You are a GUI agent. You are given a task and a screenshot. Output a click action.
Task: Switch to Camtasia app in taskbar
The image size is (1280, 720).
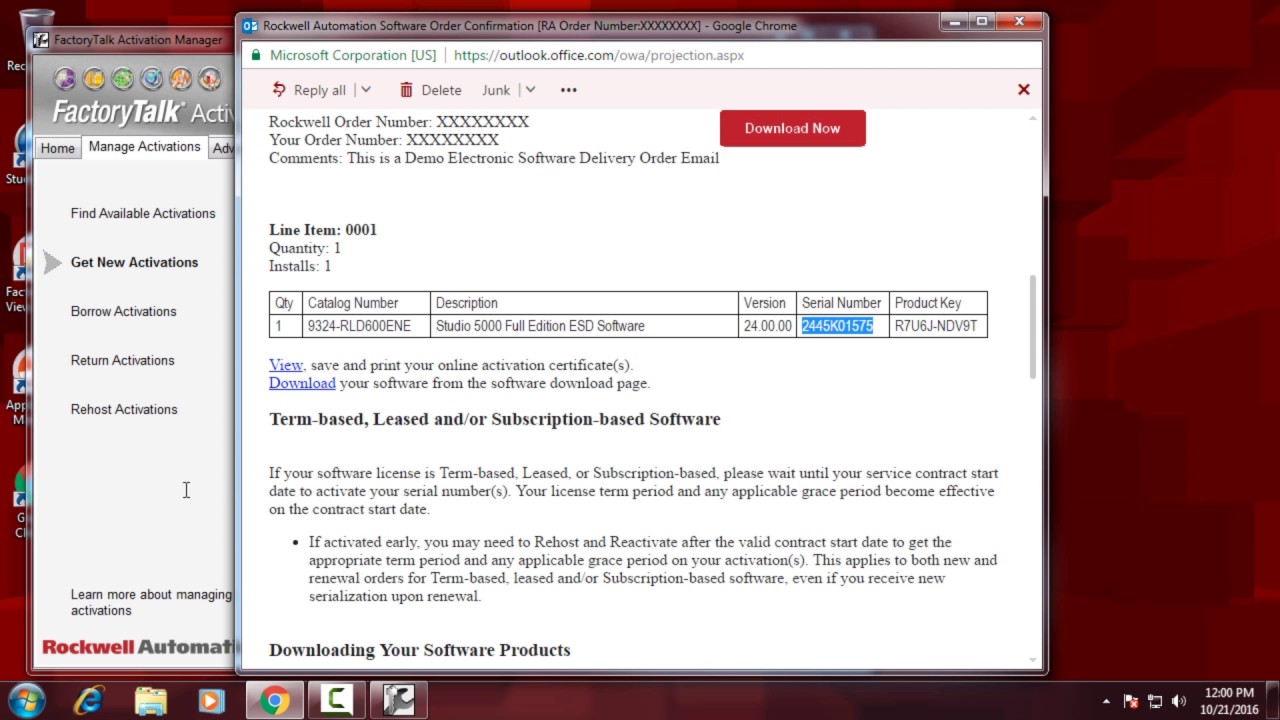[x=337, y=701]
